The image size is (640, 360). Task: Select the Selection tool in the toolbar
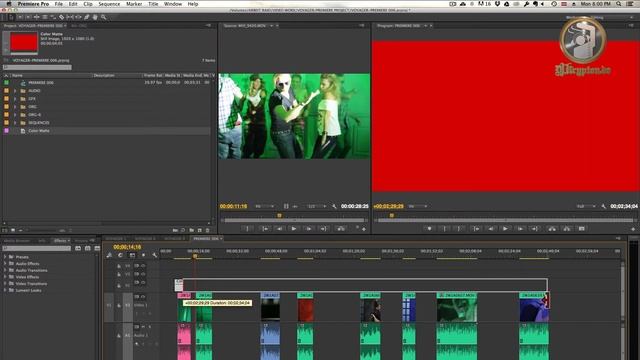11,17
